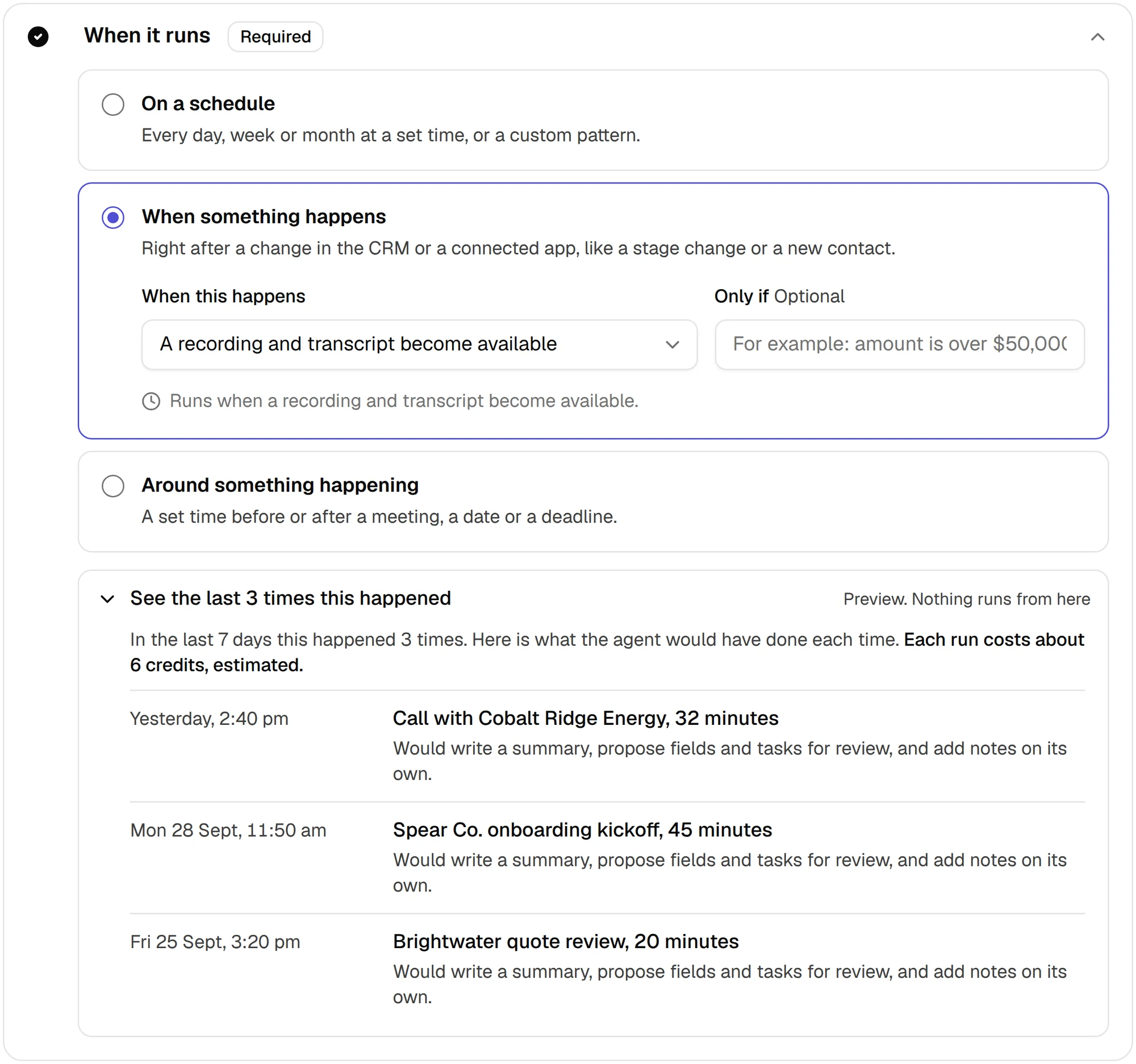Click Each run costs about 6 credits text
1136x1064 pixels.
point(607,652)
